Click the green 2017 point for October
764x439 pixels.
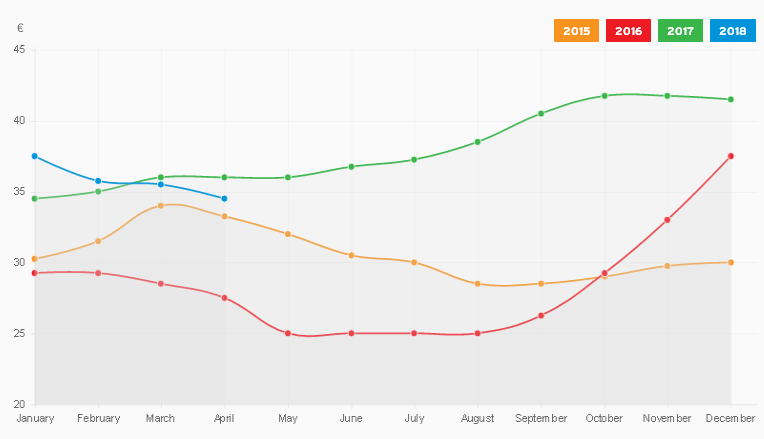tap(604, 96)
